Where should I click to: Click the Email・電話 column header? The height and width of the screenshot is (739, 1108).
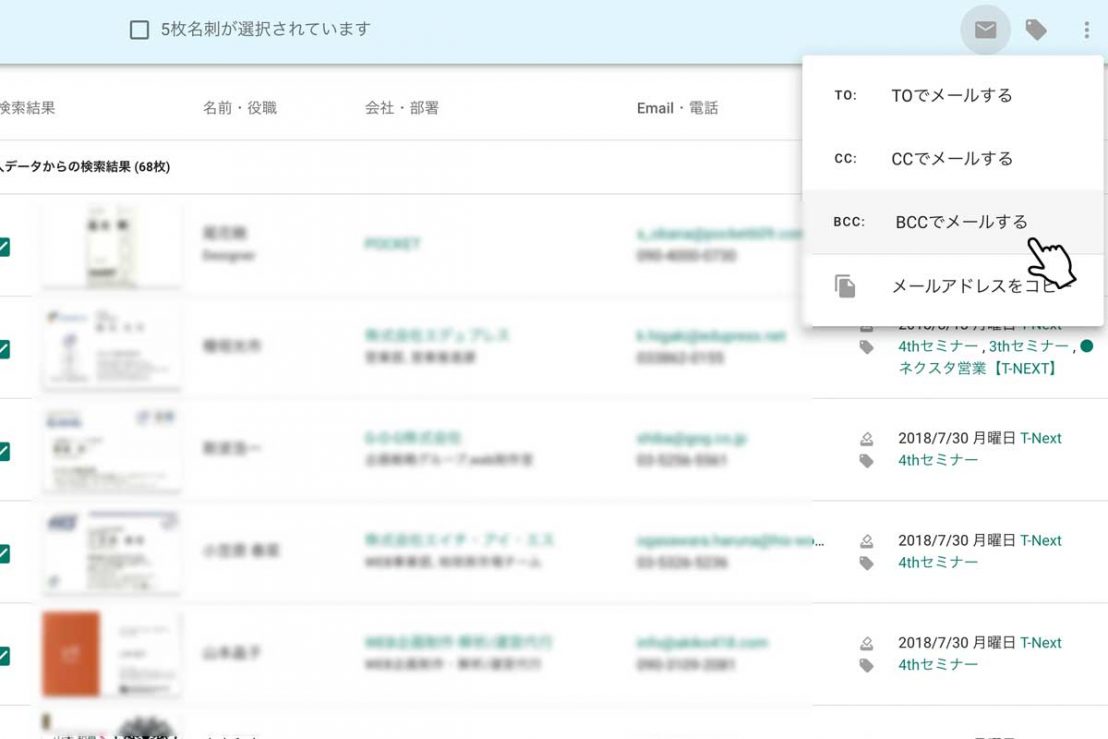pos(677,108)
